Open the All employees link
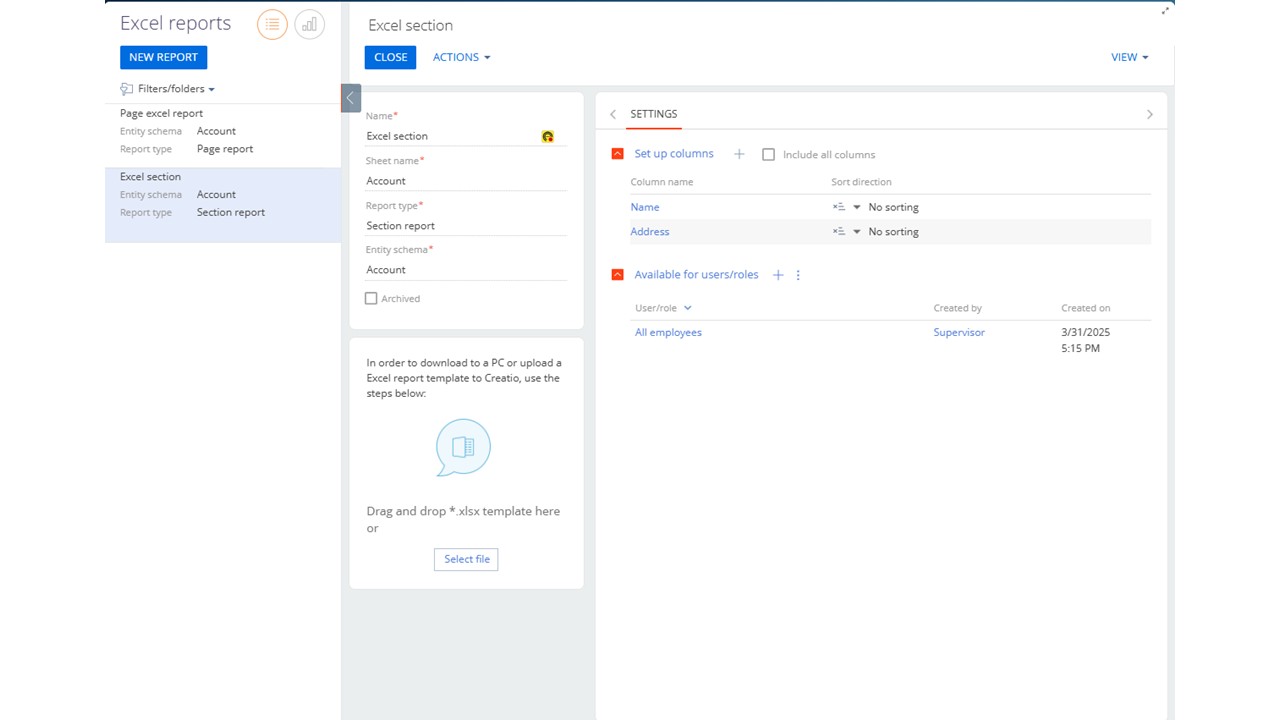 click(668, 332)
